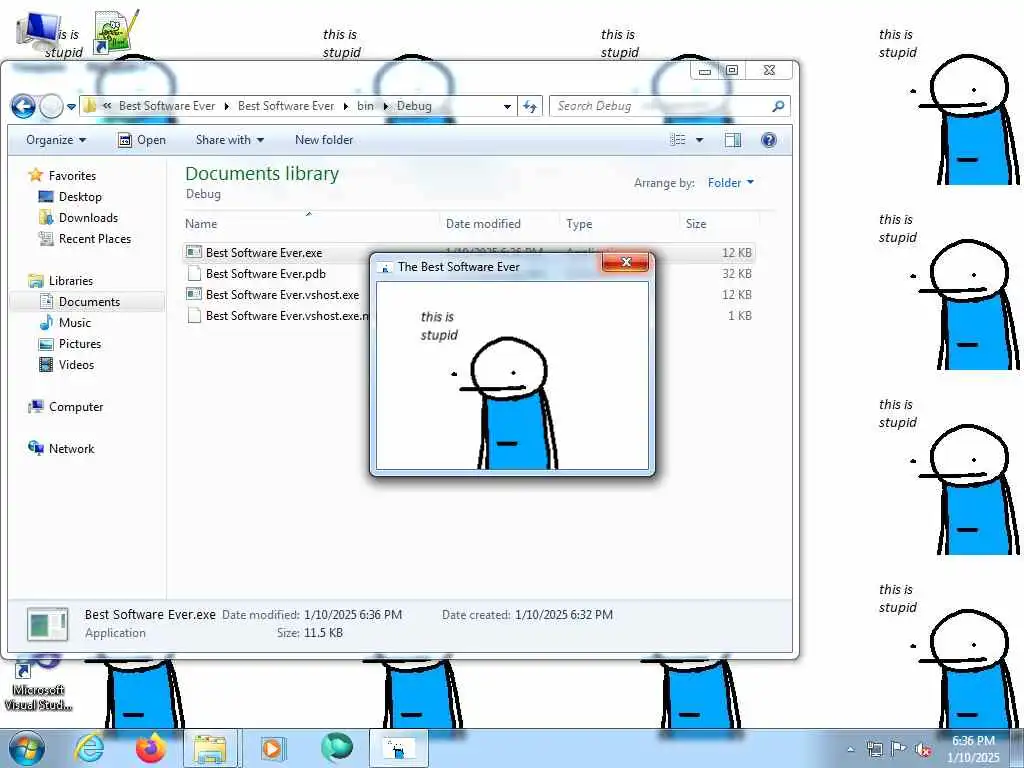Show hidden tray icons arrow

point(850,749)
